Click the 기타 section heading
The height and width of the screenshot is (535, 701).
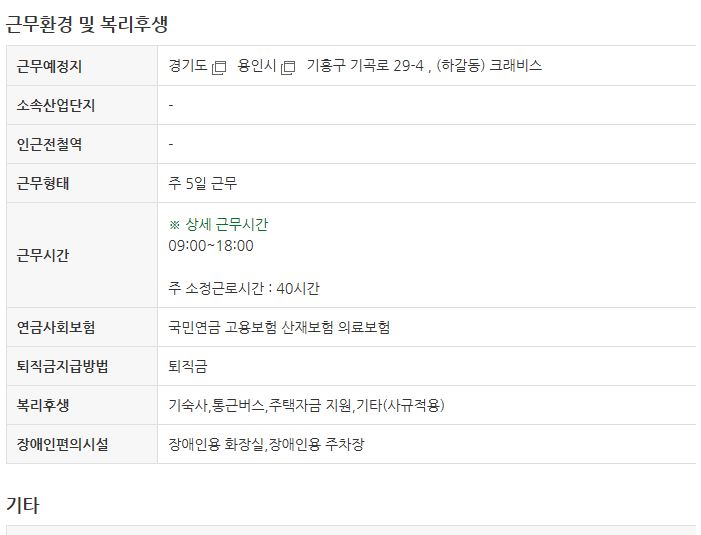22,506
